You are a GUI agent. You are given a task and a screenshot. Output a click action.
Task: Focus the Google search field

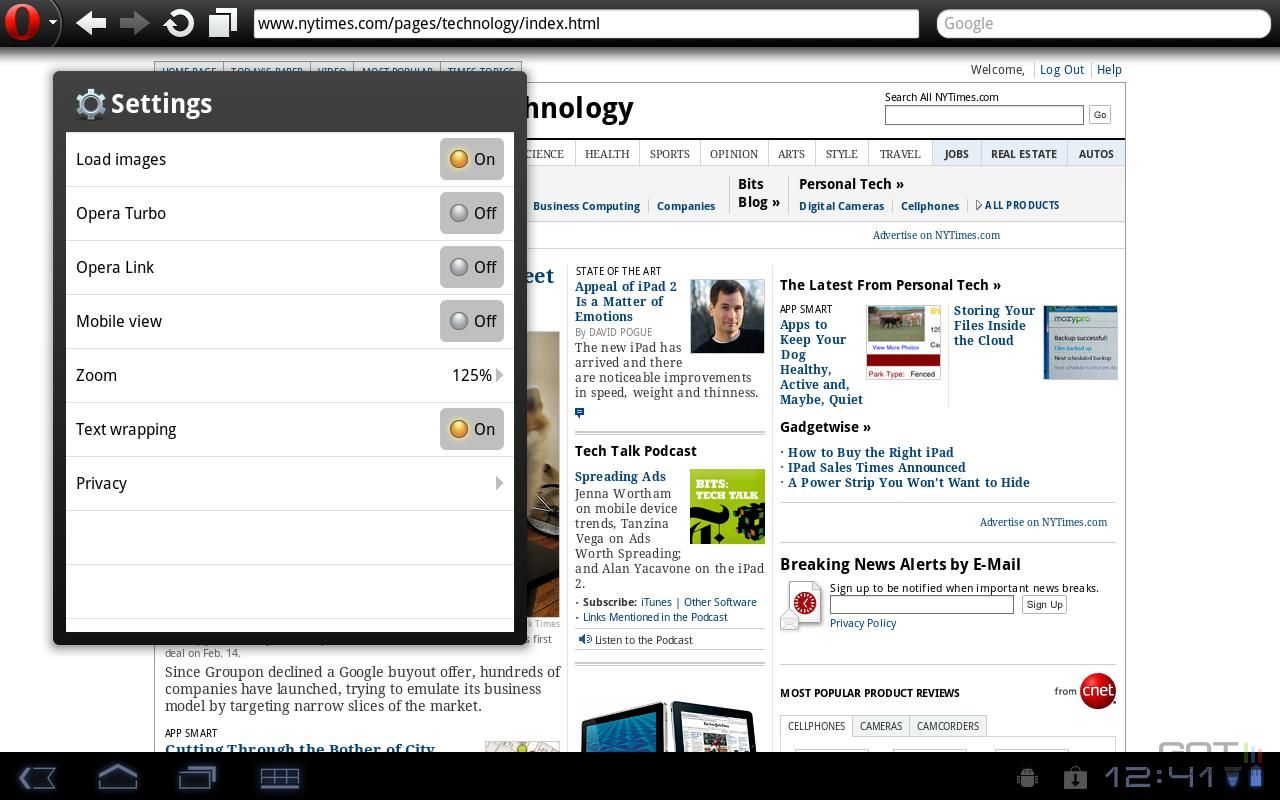[x=1103, y=23]
